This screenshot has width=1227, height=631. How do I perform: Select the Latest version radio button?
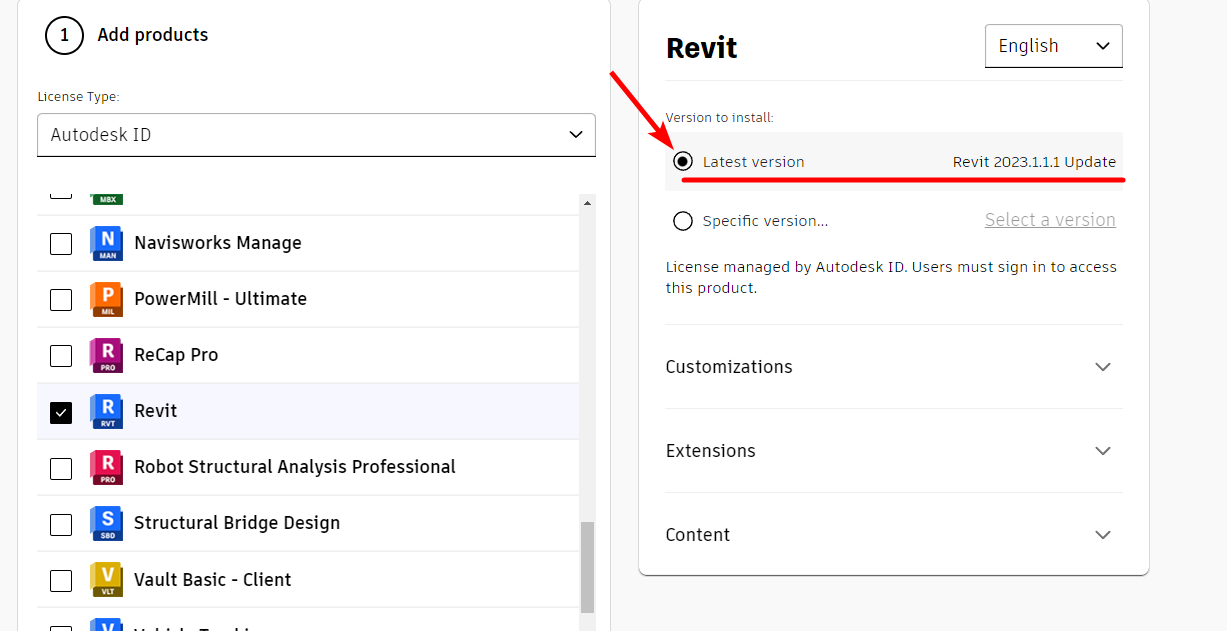683,161
